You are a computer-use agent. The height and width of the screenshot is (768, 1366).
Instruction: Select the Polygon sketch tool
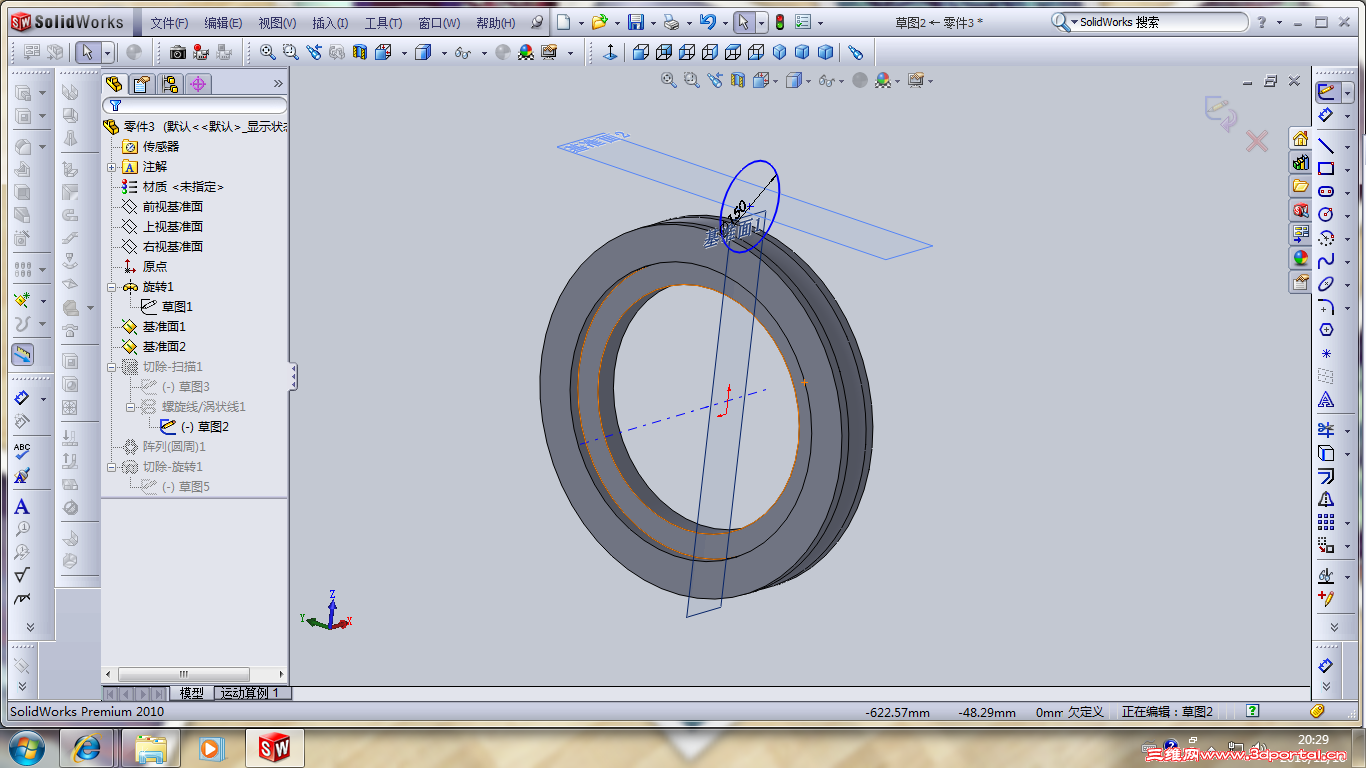pos(1326,330)
